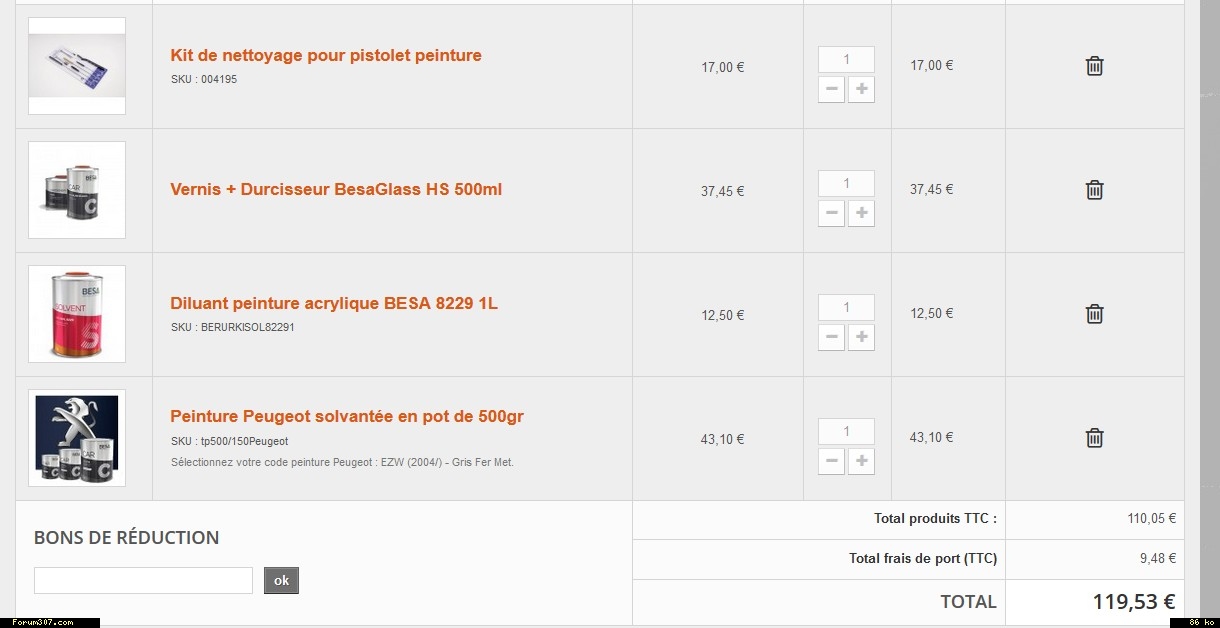Increase quantity of Vernis + Durcisseur BesaGlass

tap(861, 213)
